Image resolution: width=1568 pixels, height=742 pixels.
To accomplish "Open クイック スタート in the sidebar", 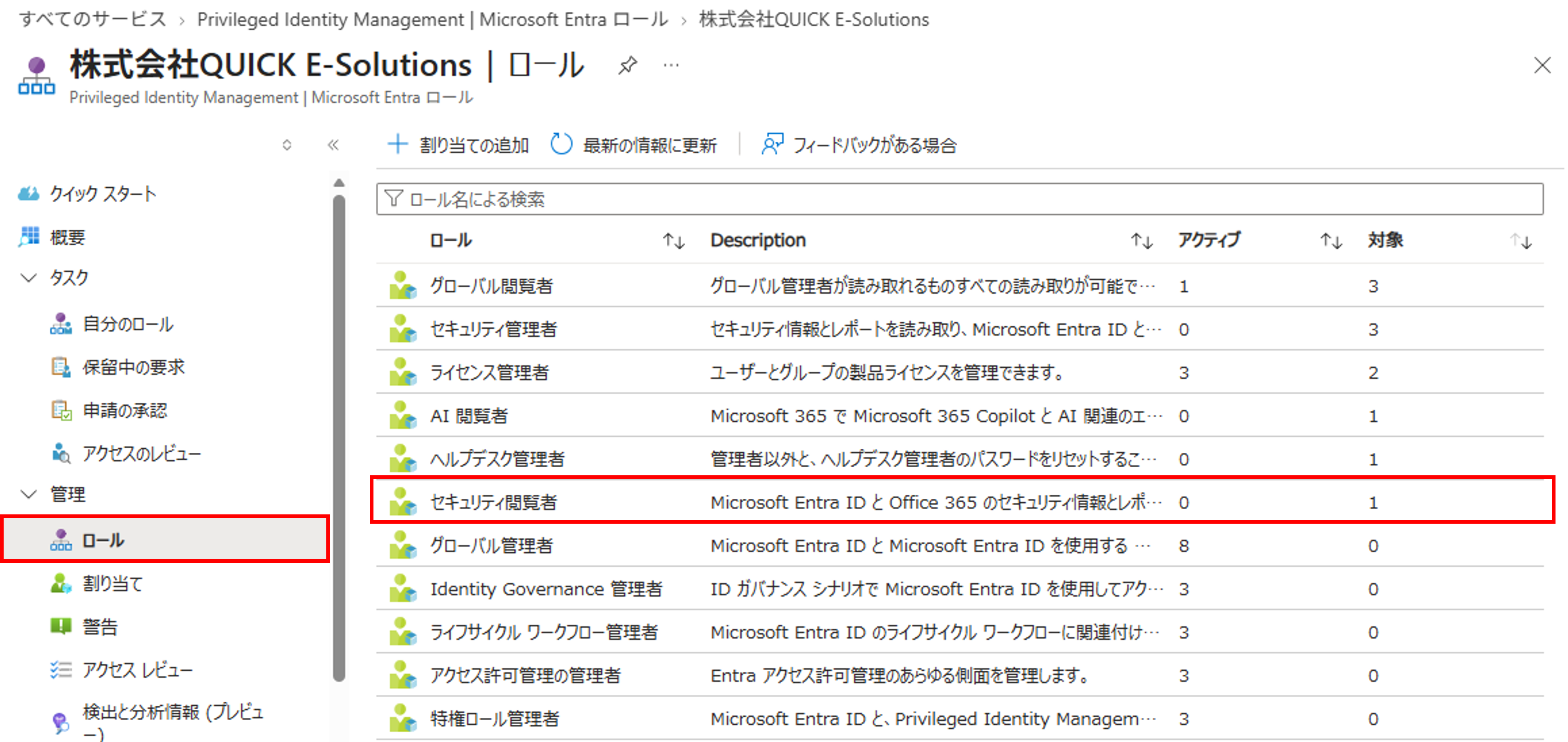I will click(103, 194).
